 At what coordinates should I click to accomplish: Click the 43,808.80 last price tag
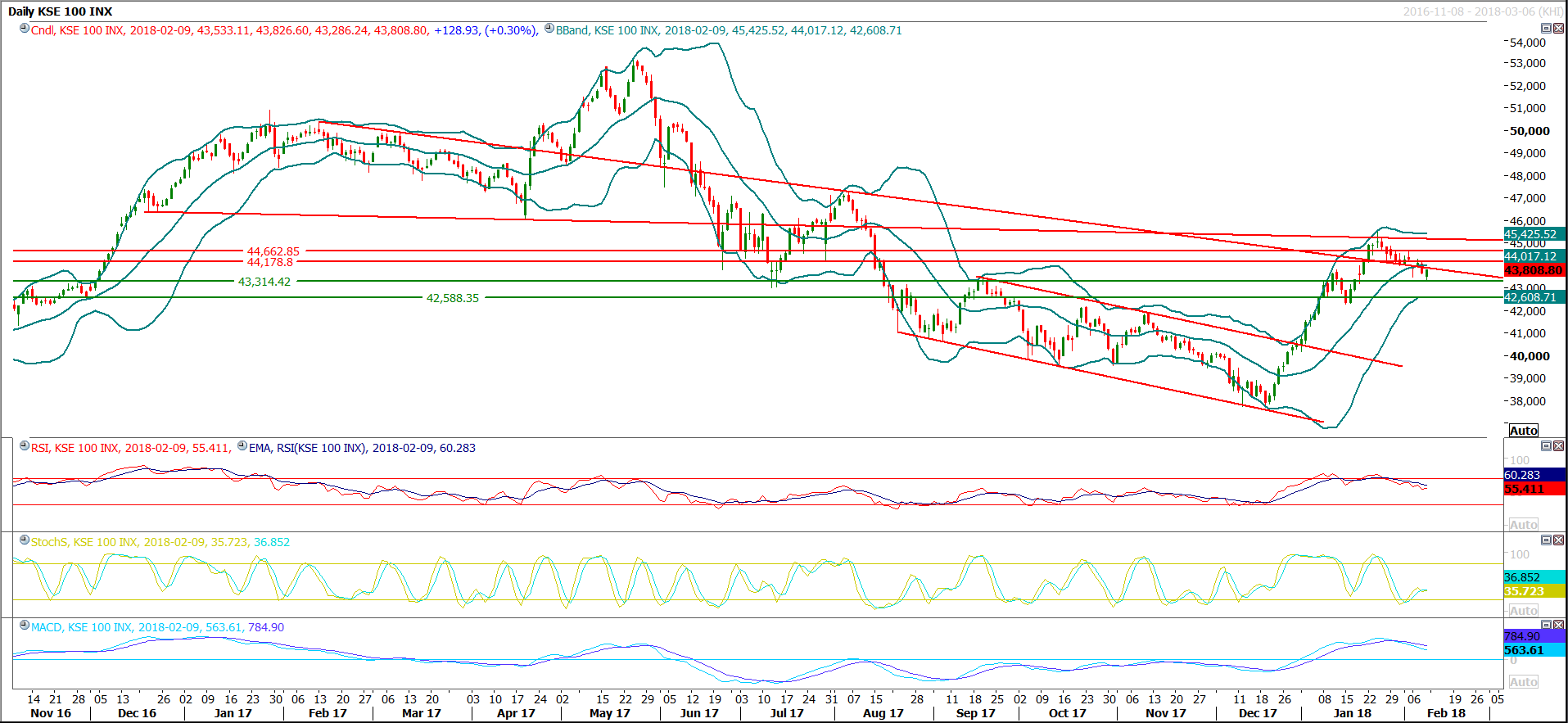[1534, 270]
